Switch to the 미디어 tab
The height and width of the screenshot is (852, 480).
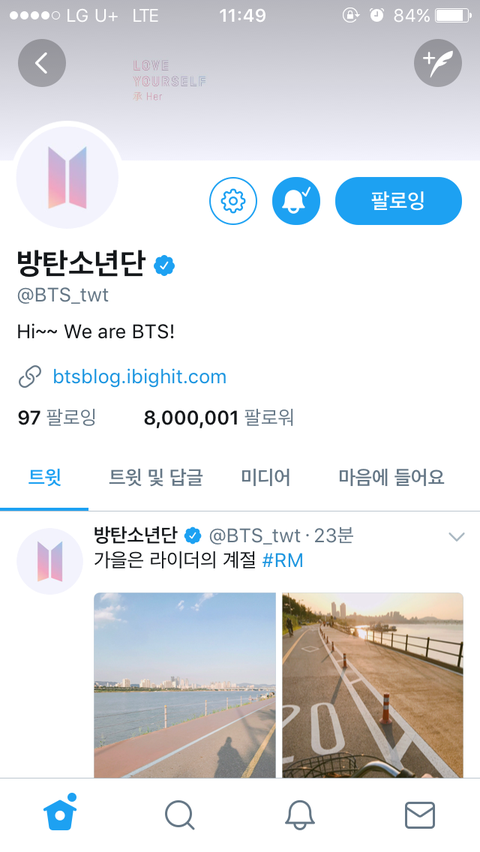point(265,478)
